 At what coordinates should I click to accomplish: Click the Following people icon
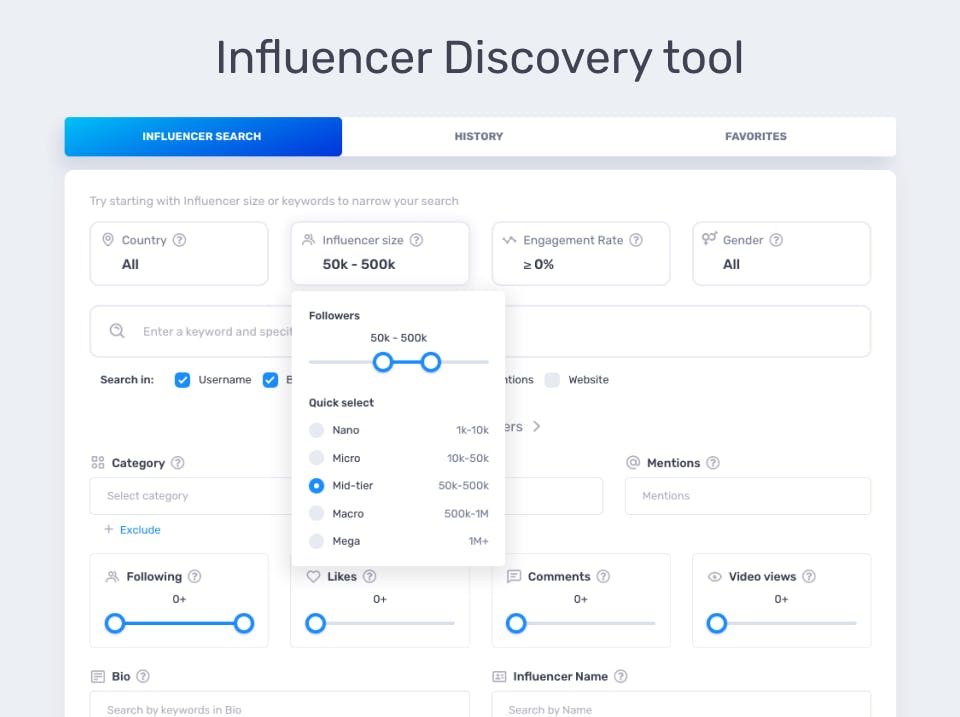[x=113, y=576]
